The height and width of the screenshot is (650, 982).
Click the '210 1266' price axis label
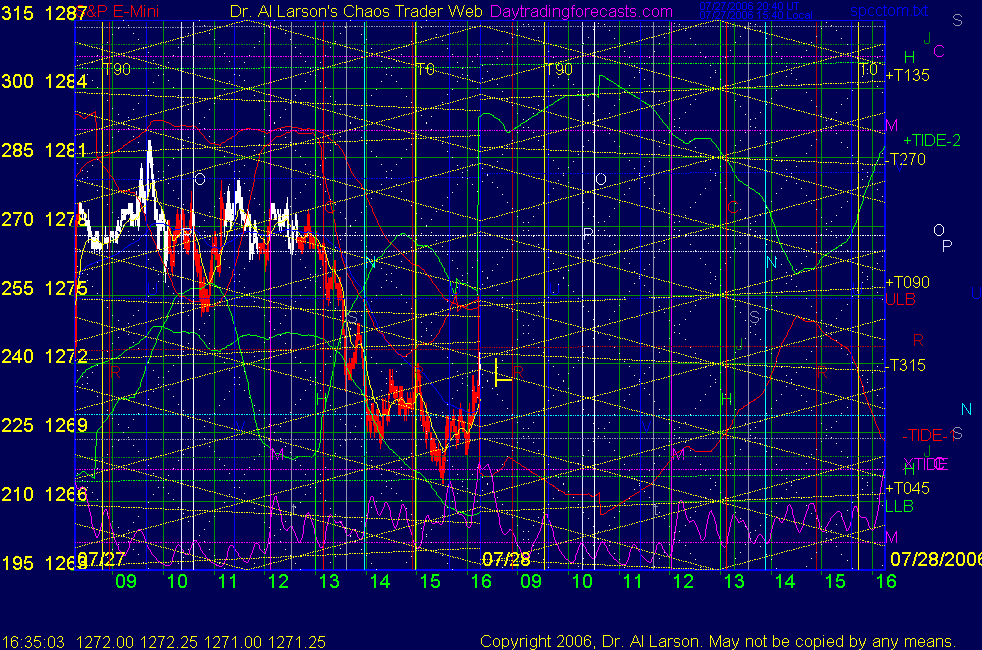(x=44, y=494)
